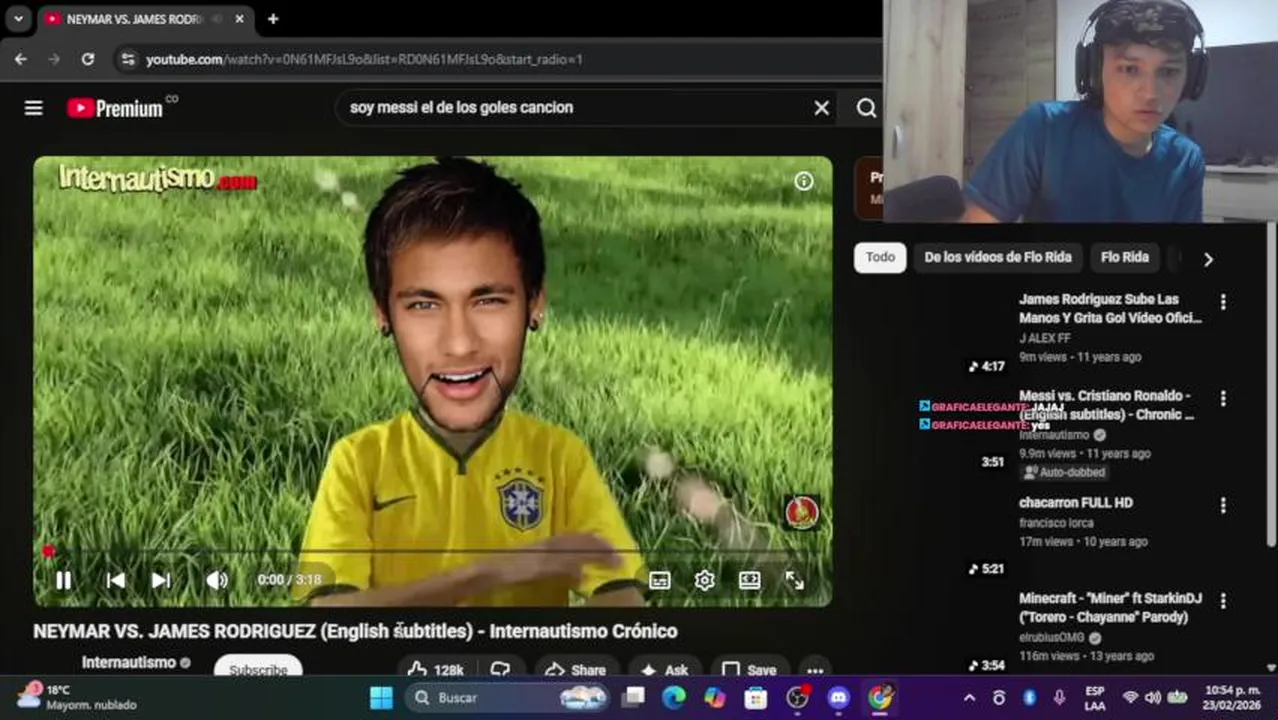Viewport: 1278px width, 720px height.
Task: Open Discord from taskbar
Action: tap(839, 697)
